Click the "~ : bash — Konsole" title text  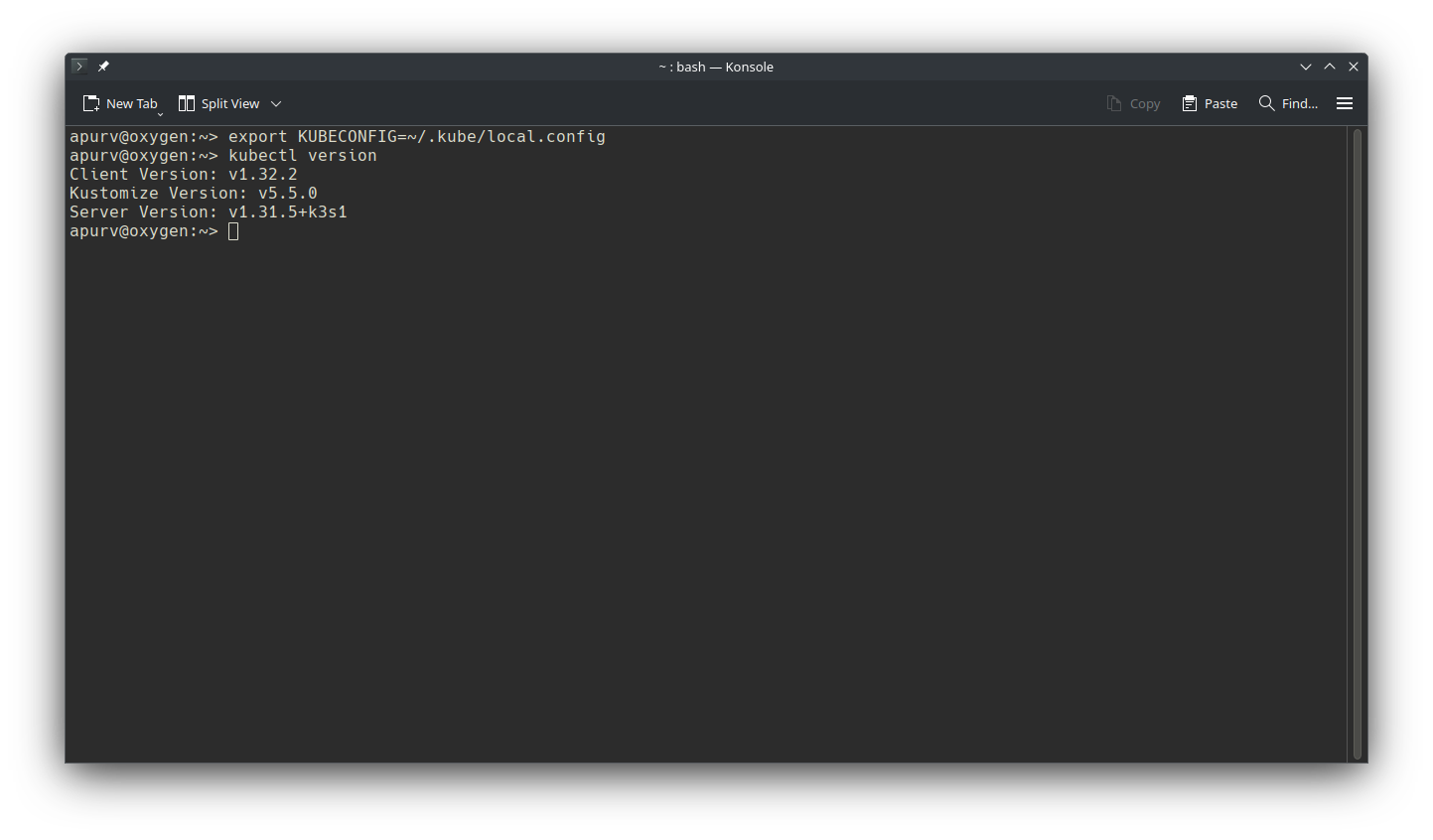click(715, 67)
